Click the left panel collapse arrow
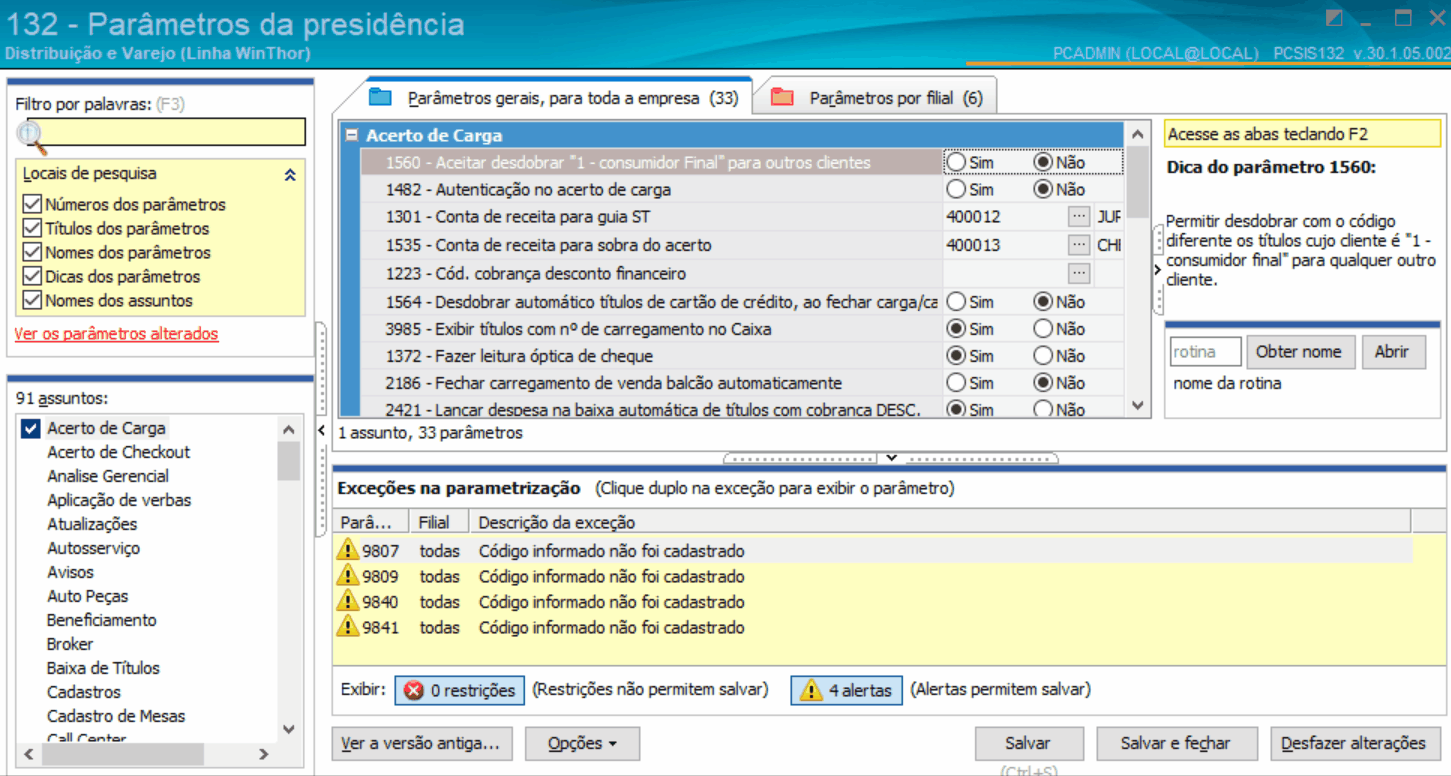The height and width of the screenshot is (776, 1451). (321, 431)
